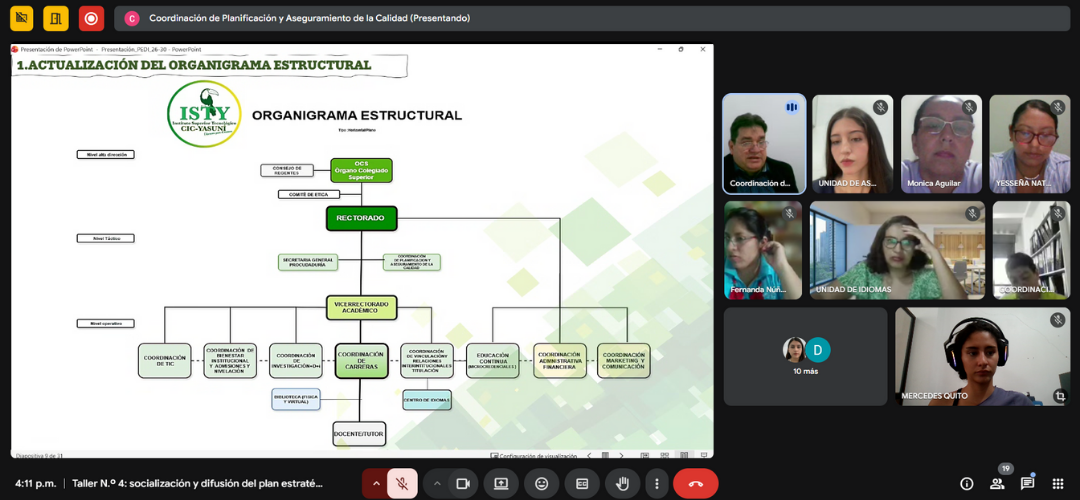Click the yellow door icon at top
Viewport: 1080px width, 500px height.
[x=56, y=18]
